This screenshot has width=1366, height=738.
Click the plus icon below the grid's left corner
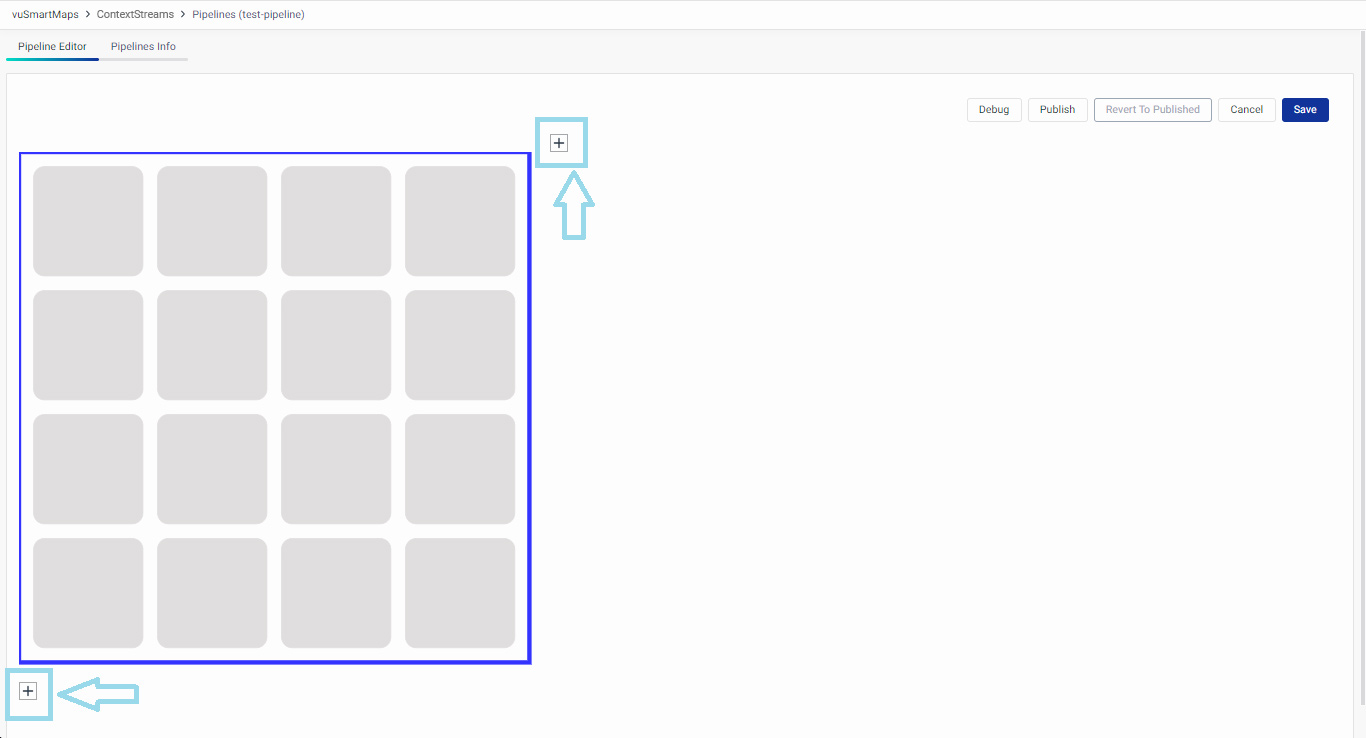tap(28, 691)
